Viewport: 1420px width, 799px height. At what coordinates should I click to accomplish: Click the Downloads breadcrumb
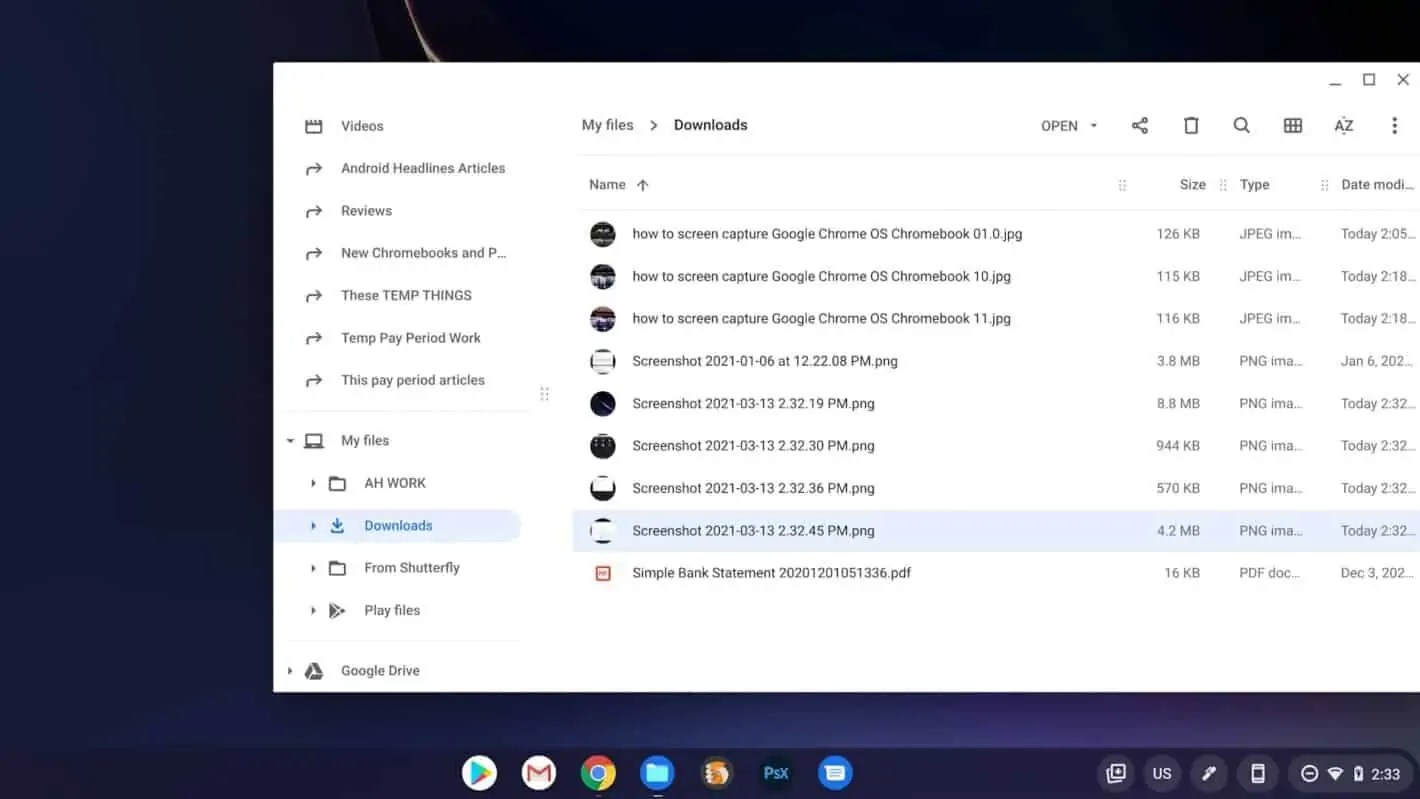(710, 125)
